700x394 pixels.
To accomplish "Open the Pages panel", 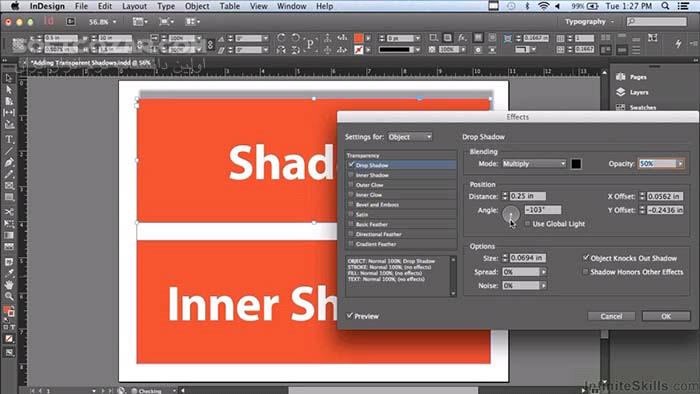I will coord(631,77).
